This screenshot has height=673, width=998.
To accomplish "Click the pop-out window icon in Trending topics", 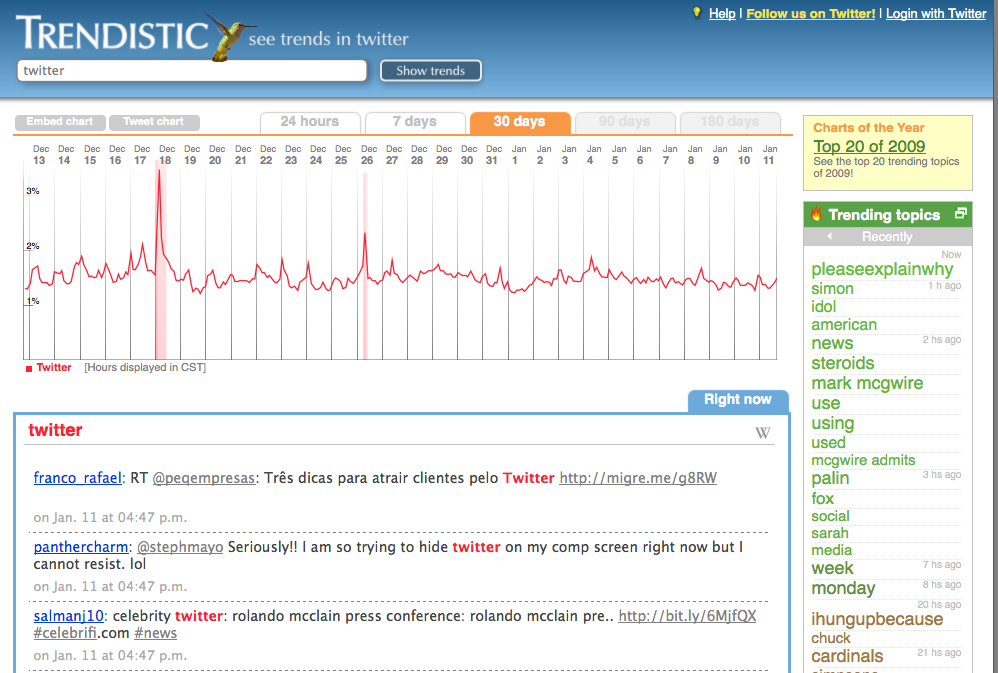I will click(960, 214).
